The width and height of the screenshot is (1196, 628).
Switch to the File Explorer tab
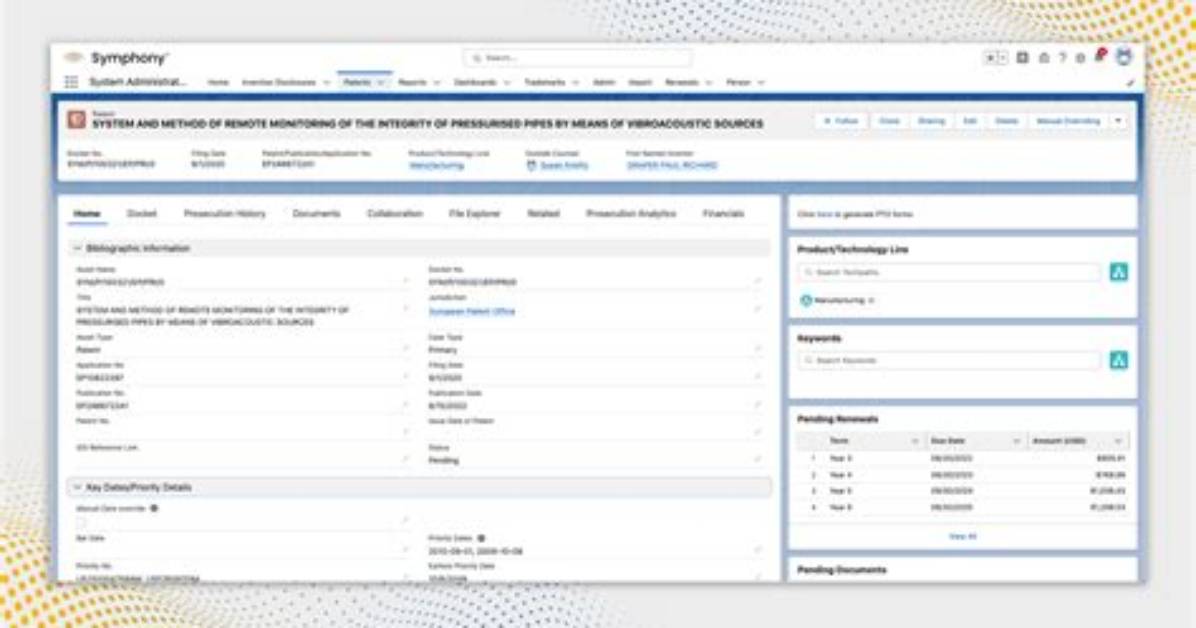(474, 214)
